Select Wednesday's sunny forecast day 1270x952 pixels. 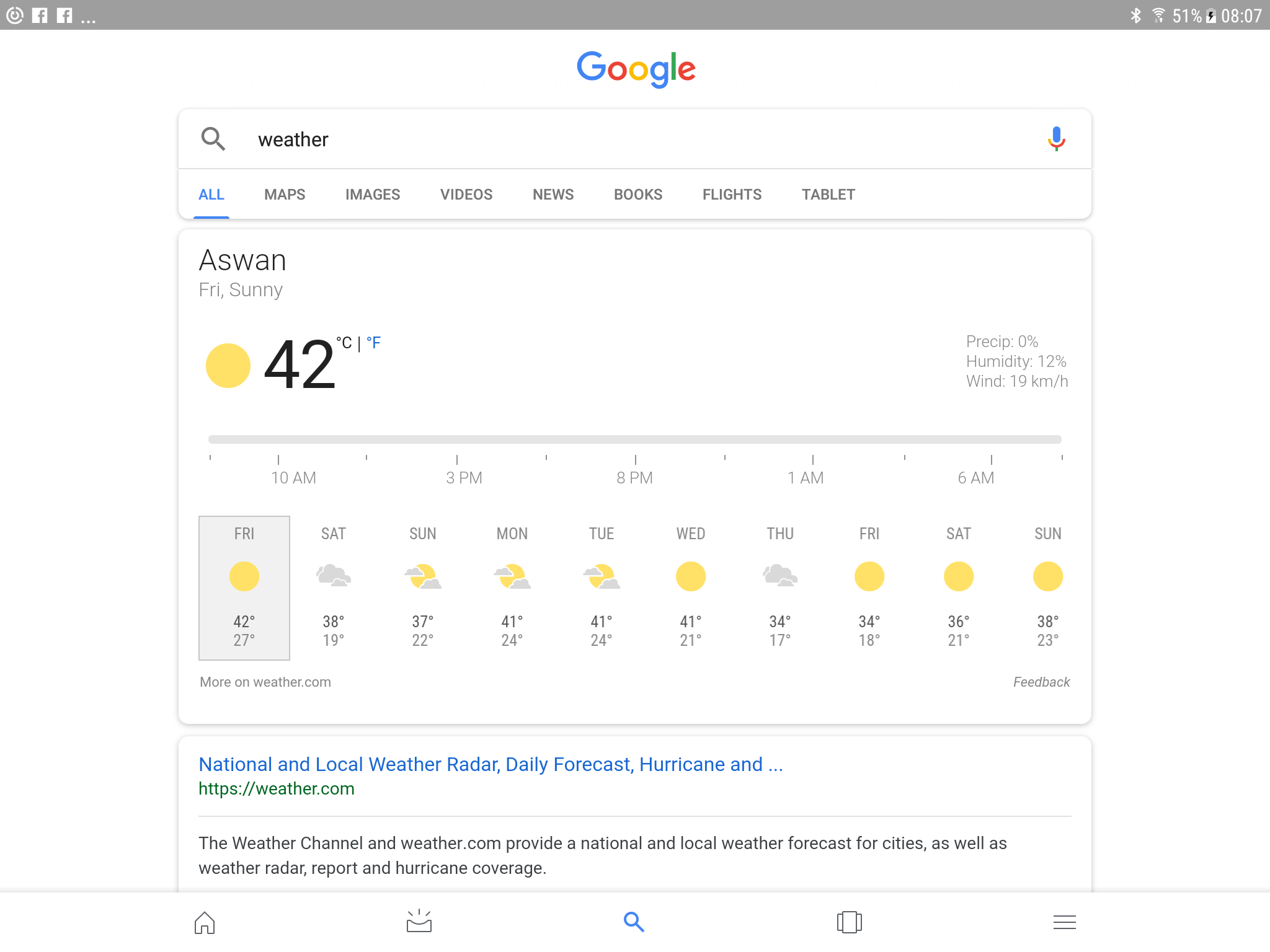point(691,588)
